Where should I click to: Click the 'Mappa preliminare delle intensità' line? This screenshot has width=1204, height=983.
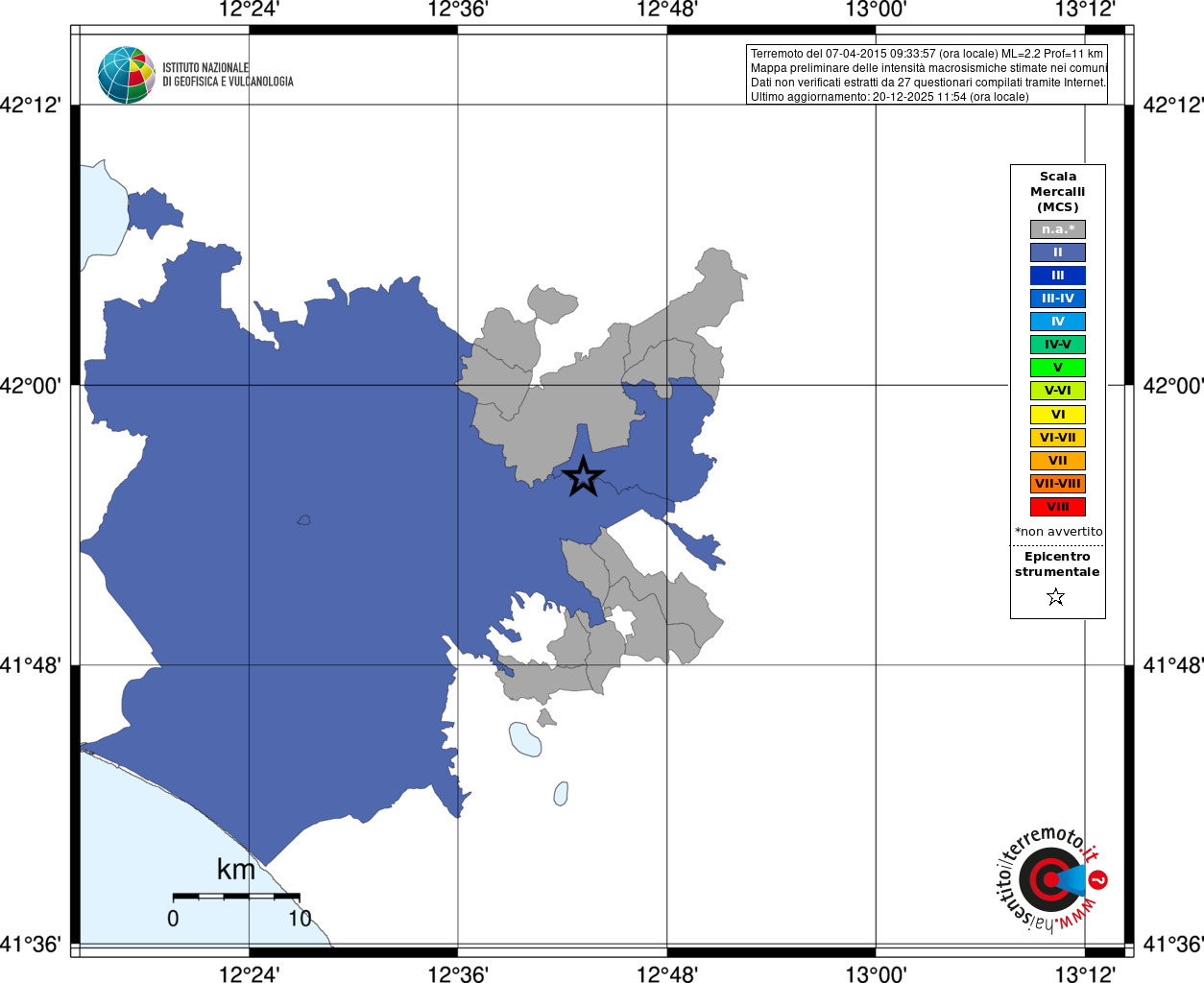coord(928,68)
